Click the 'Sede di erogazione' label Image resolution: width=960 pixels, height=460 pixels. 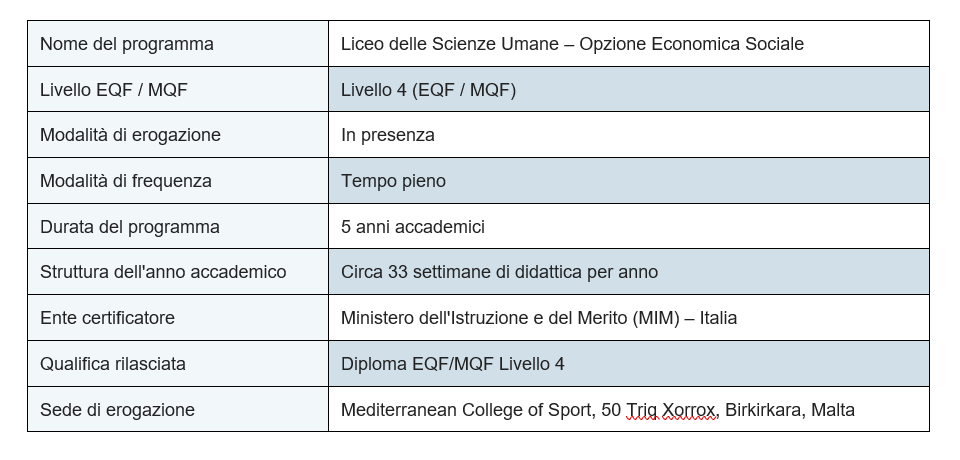tap(117, 410)
